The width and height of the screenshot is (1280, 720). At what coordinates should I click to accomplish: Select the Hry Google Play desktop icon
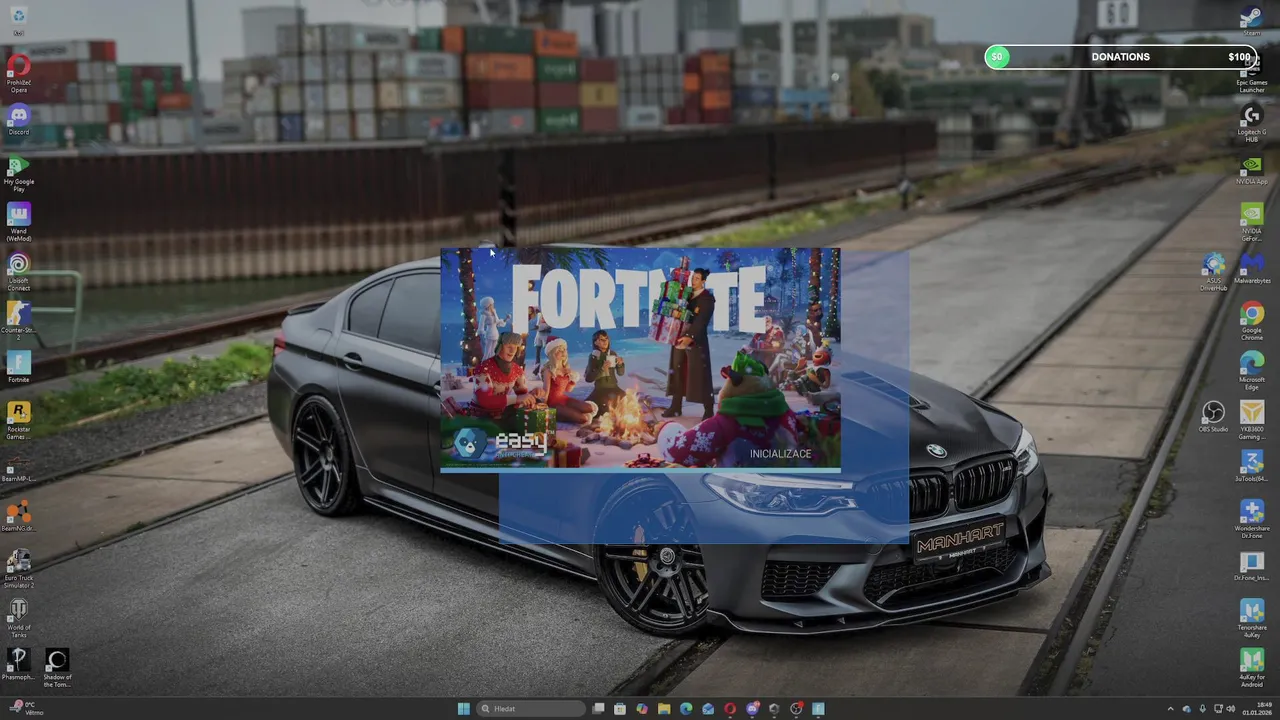pos(18,172)
